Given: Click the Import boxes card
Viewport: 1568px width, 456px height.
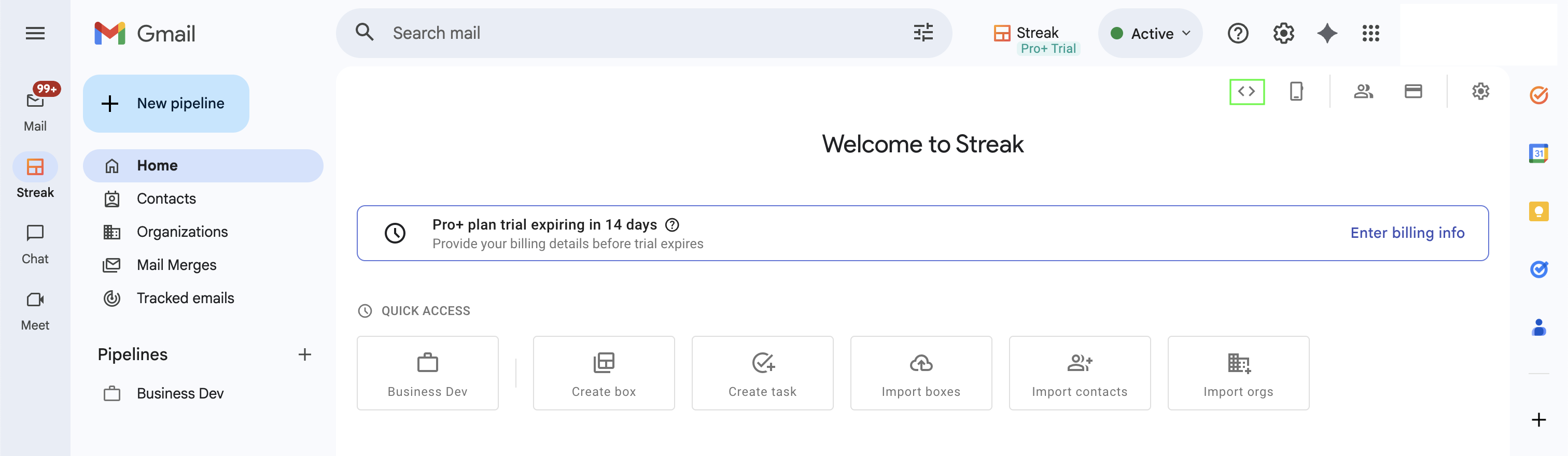Looking at the screenshot, I should point(921,373).
